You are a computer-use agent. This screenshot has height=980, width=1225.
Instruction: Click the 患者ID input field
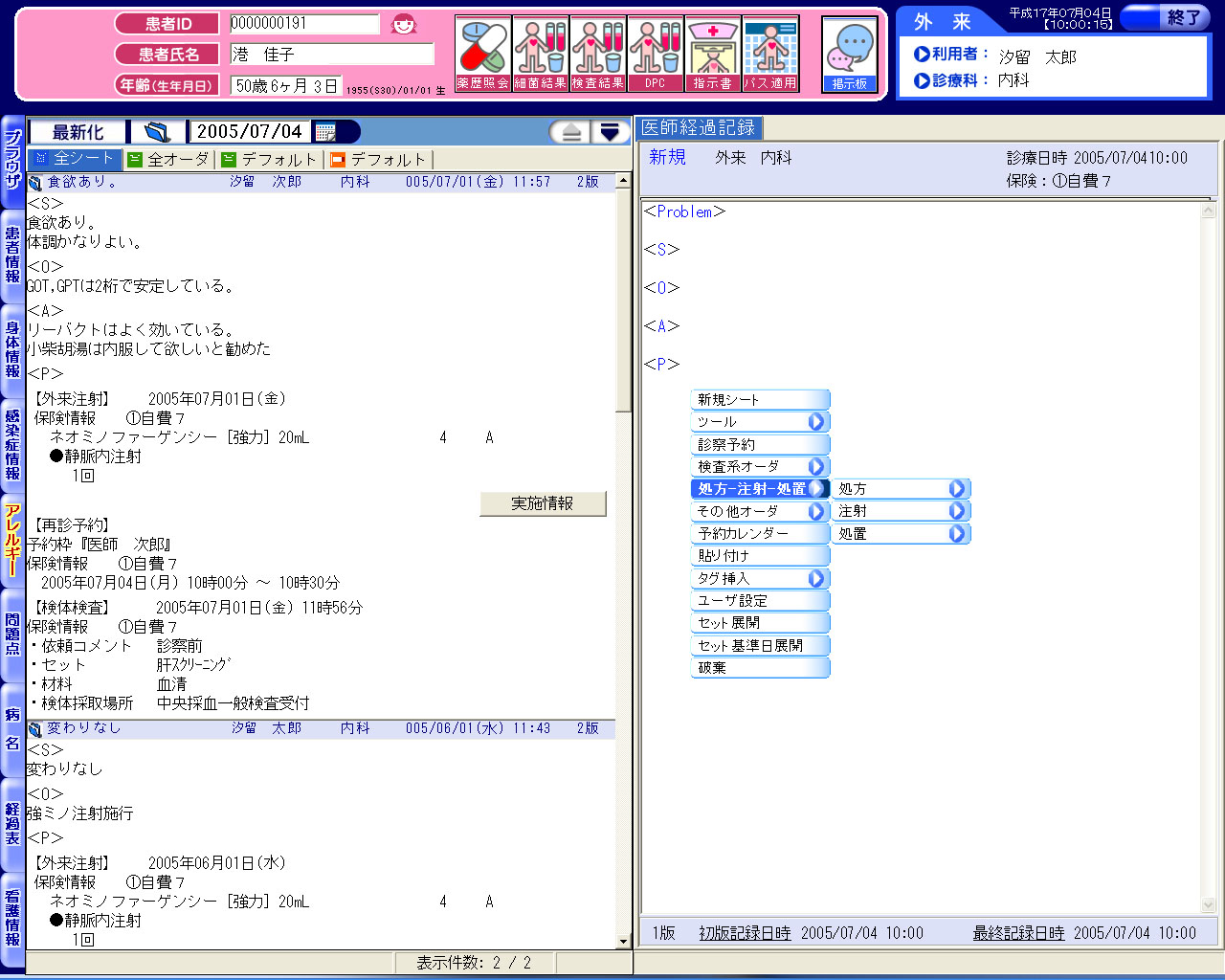pyautogui.click(x=304, y=24)
